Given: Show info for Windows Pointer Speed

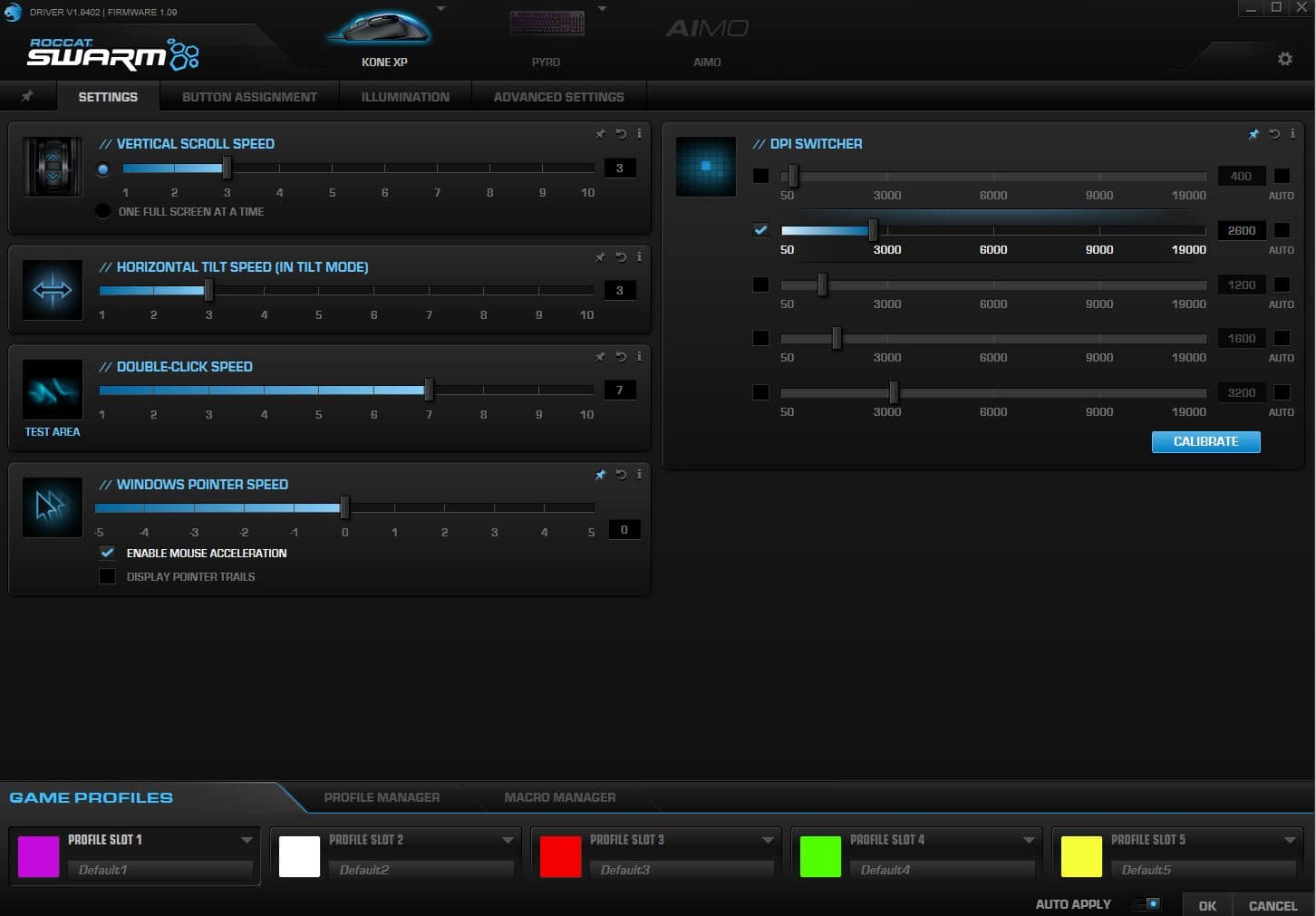Looking at the screenshot, I should [639, 474].
